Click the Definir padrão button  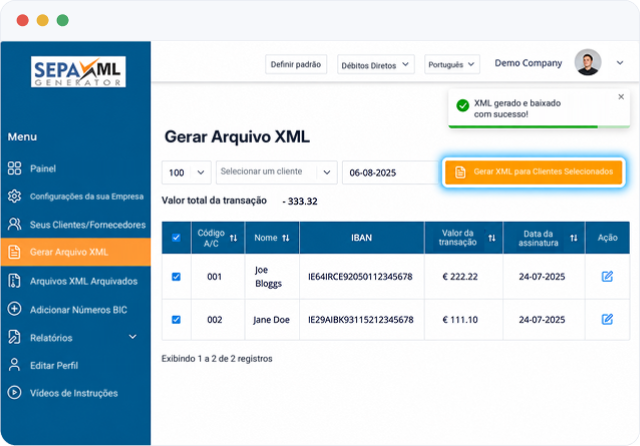pos(296,64)
